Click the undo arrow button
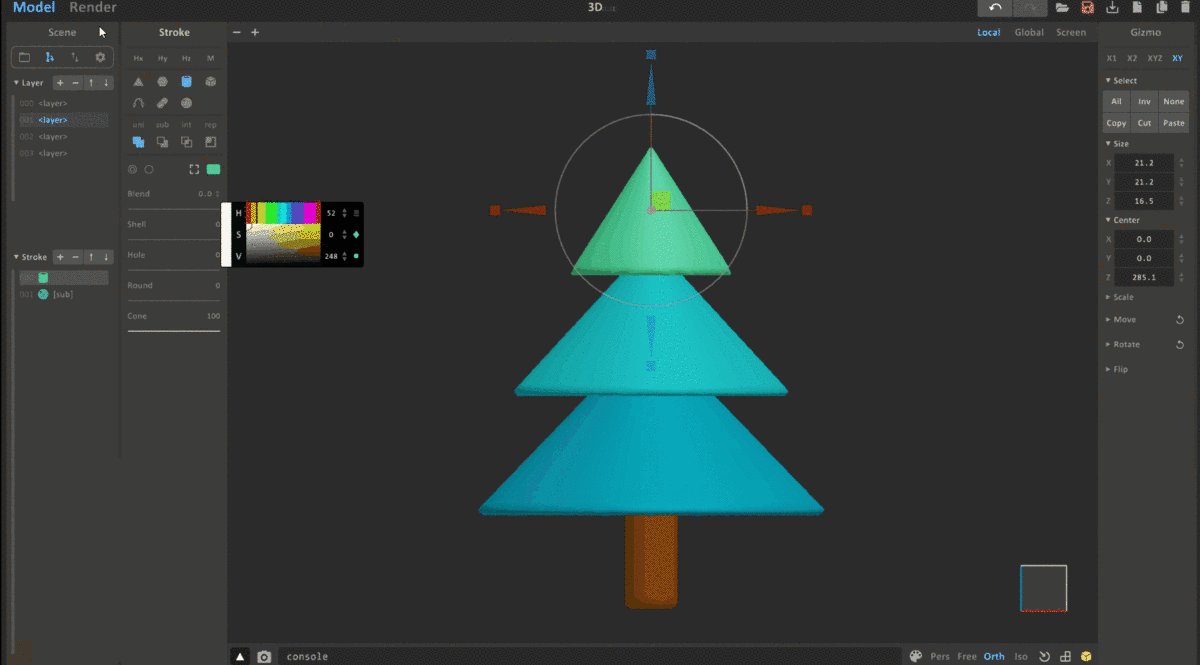Viewport: 1200px width, 665px height. click(x=994, y=8)
